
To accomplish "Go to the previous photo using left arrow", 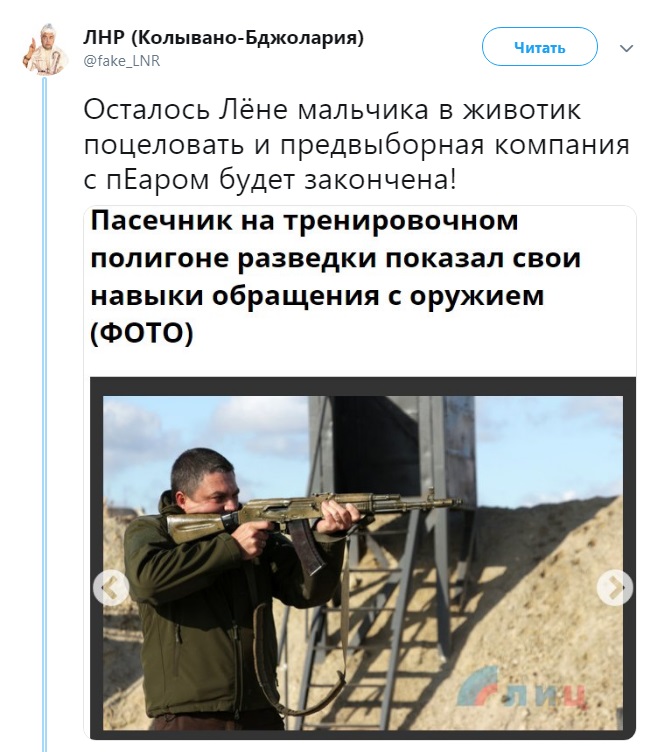I will coord(111,588).
